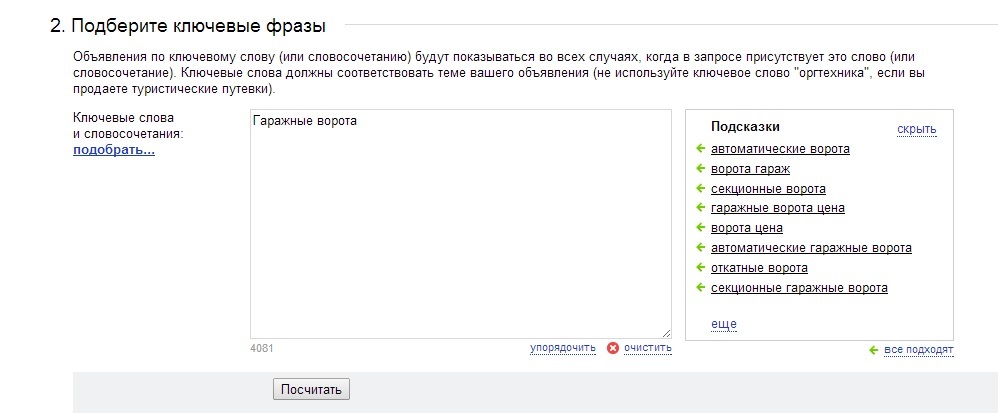Expand more hints with еще

tap(724, 324)
